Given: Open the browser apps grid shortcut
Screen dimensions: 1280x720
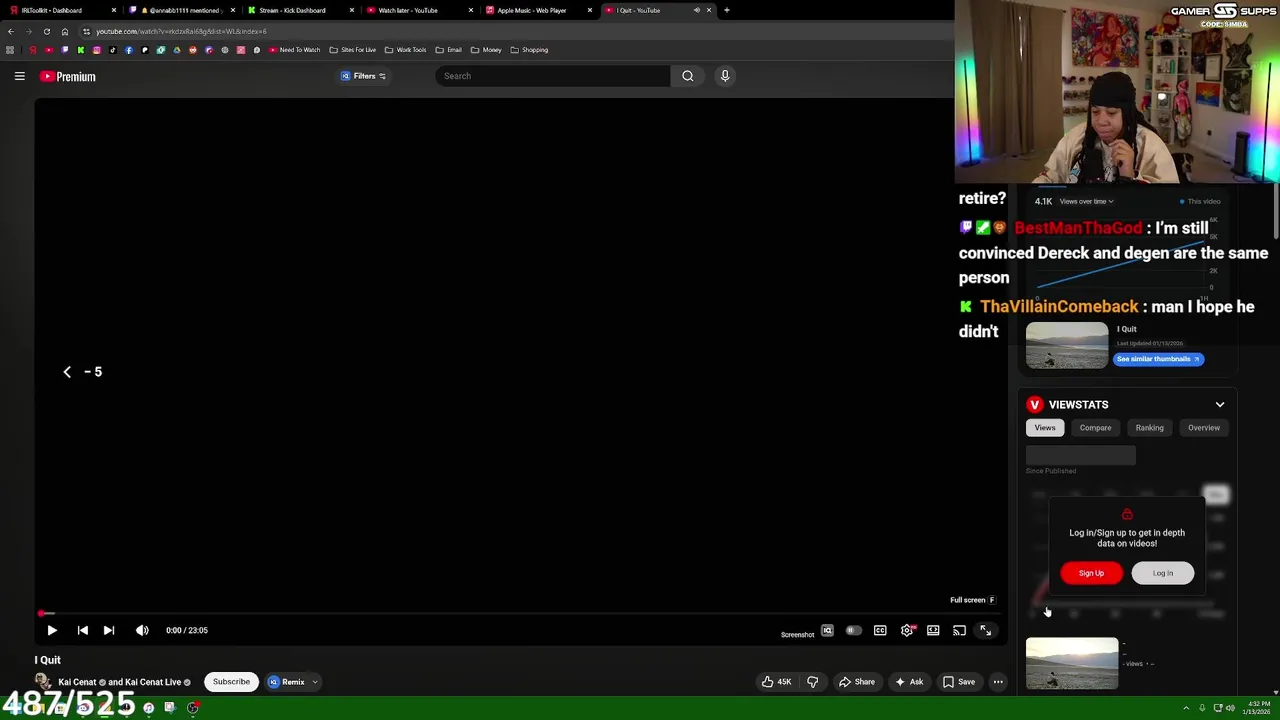Looking at the screenshot, I should tap(10, 50).
